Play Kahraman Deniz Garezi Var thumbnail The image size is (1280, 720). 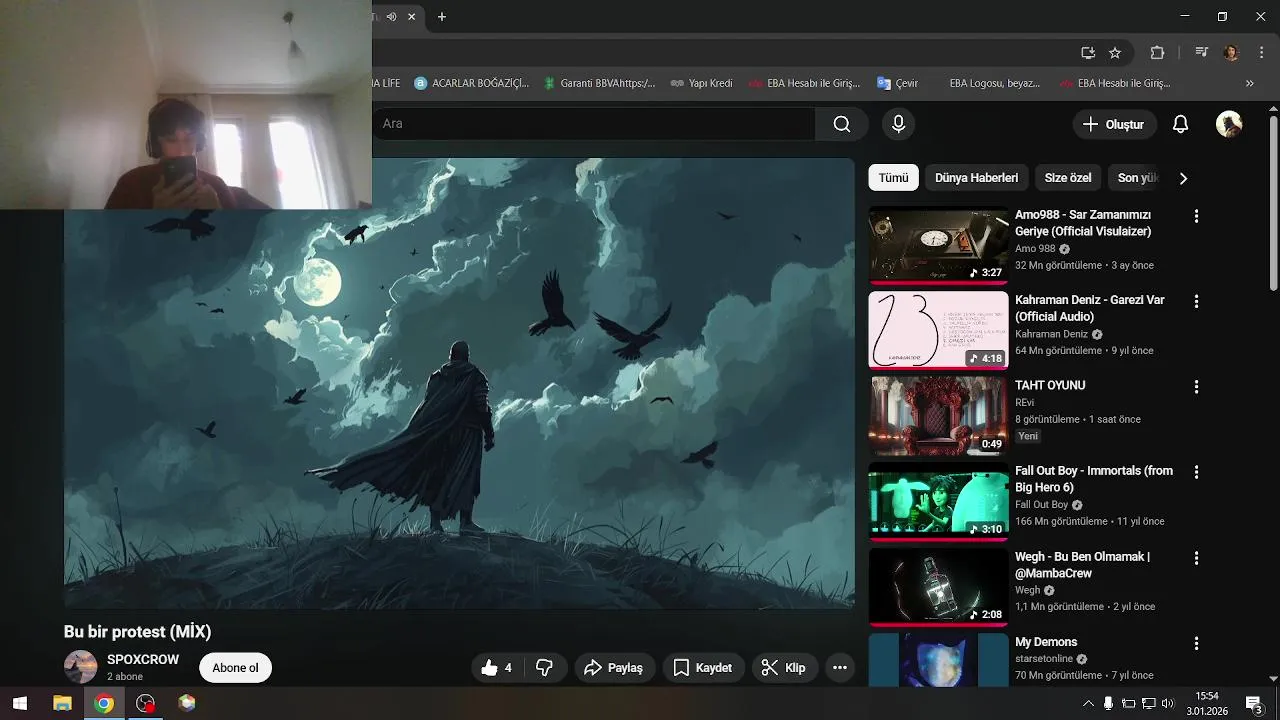tap(938, 330)
